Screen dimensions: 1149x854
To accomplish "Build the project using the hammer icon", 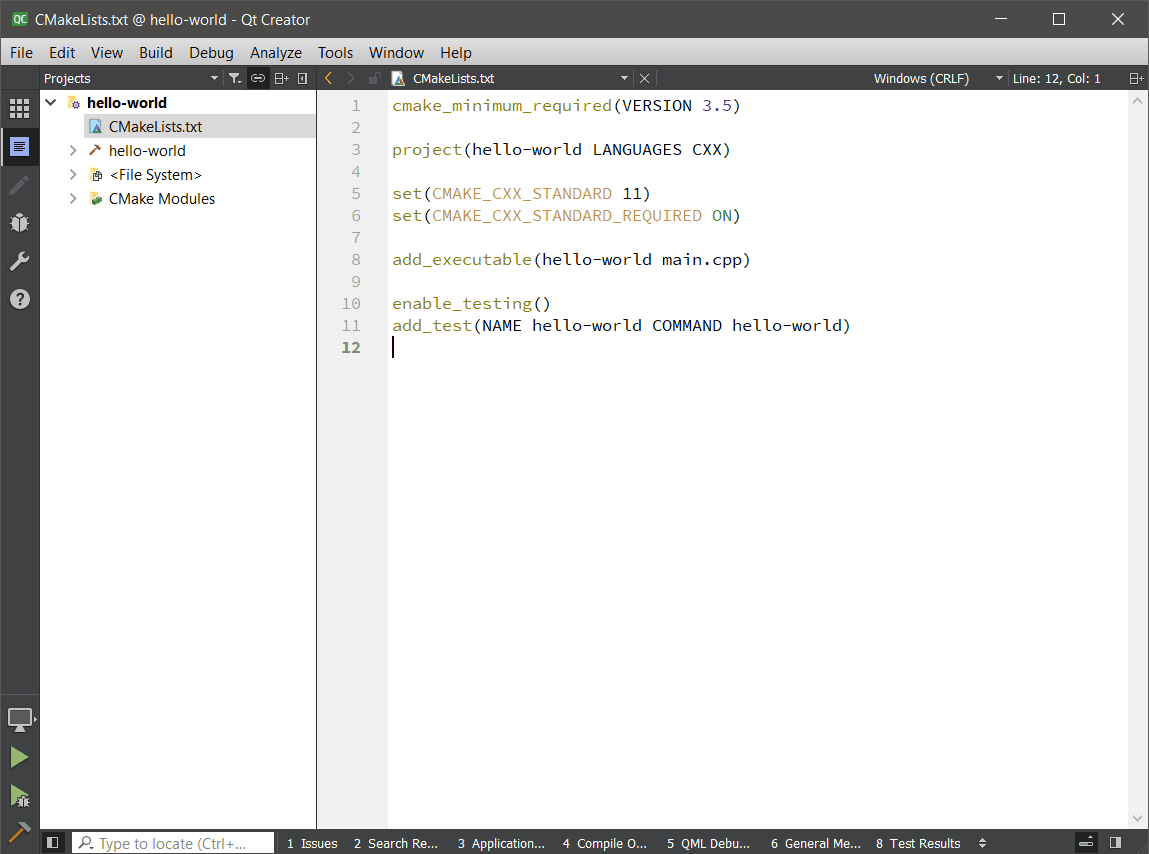I will [x=19, y=832].
